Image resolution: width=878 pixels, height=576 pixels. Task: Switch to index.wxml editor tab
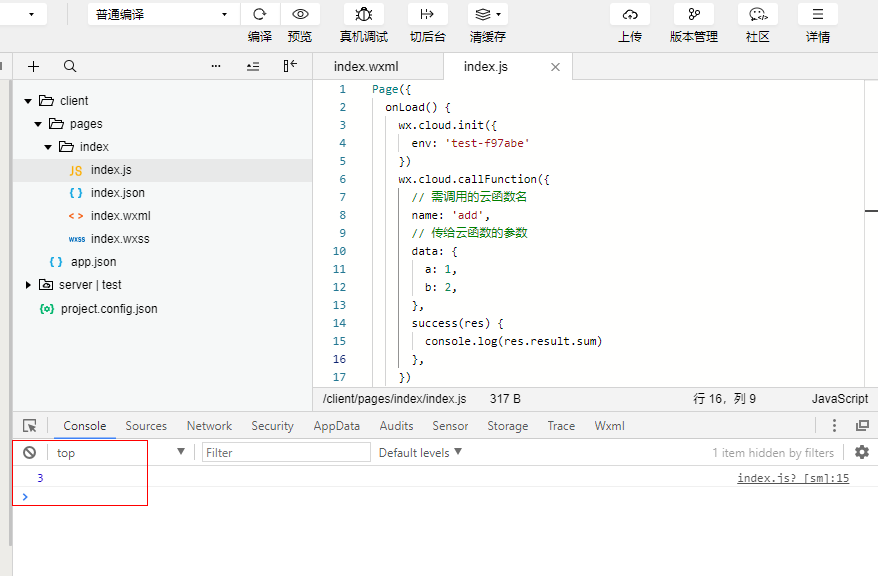(366, 66)
